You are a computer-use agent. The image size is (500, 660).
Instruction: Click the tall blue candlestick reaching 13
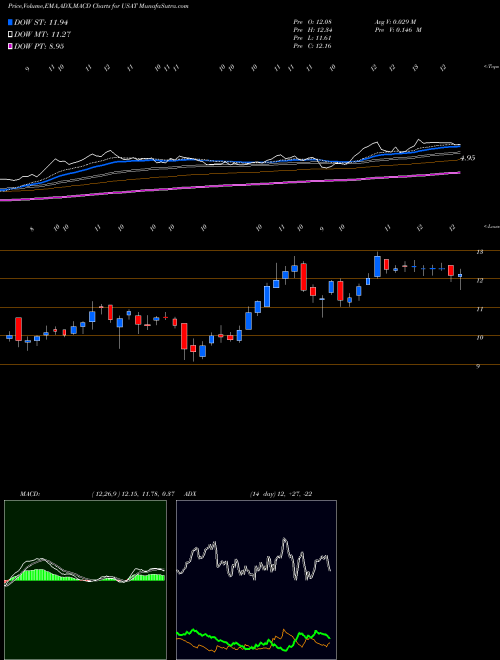click(x=377, y=266)
